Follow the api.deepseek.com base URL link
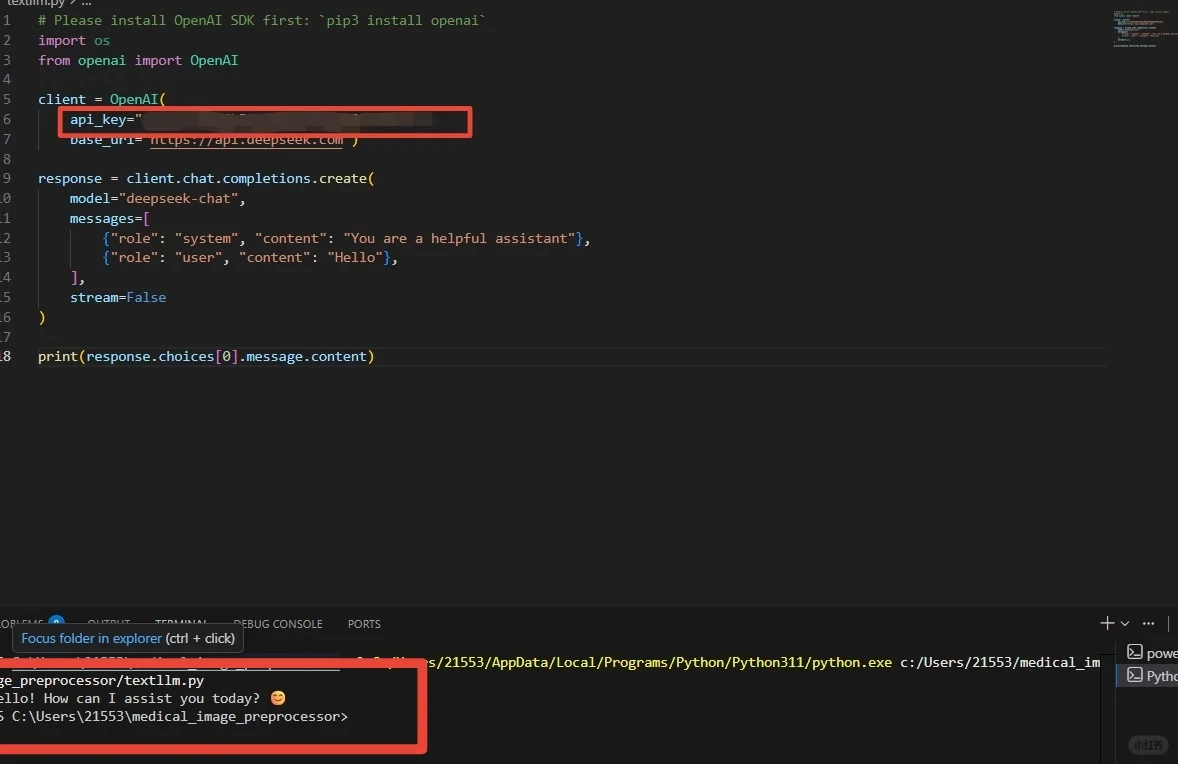Screen dimensions: 1178x764 pyautogui.click(x=246, y=140)
